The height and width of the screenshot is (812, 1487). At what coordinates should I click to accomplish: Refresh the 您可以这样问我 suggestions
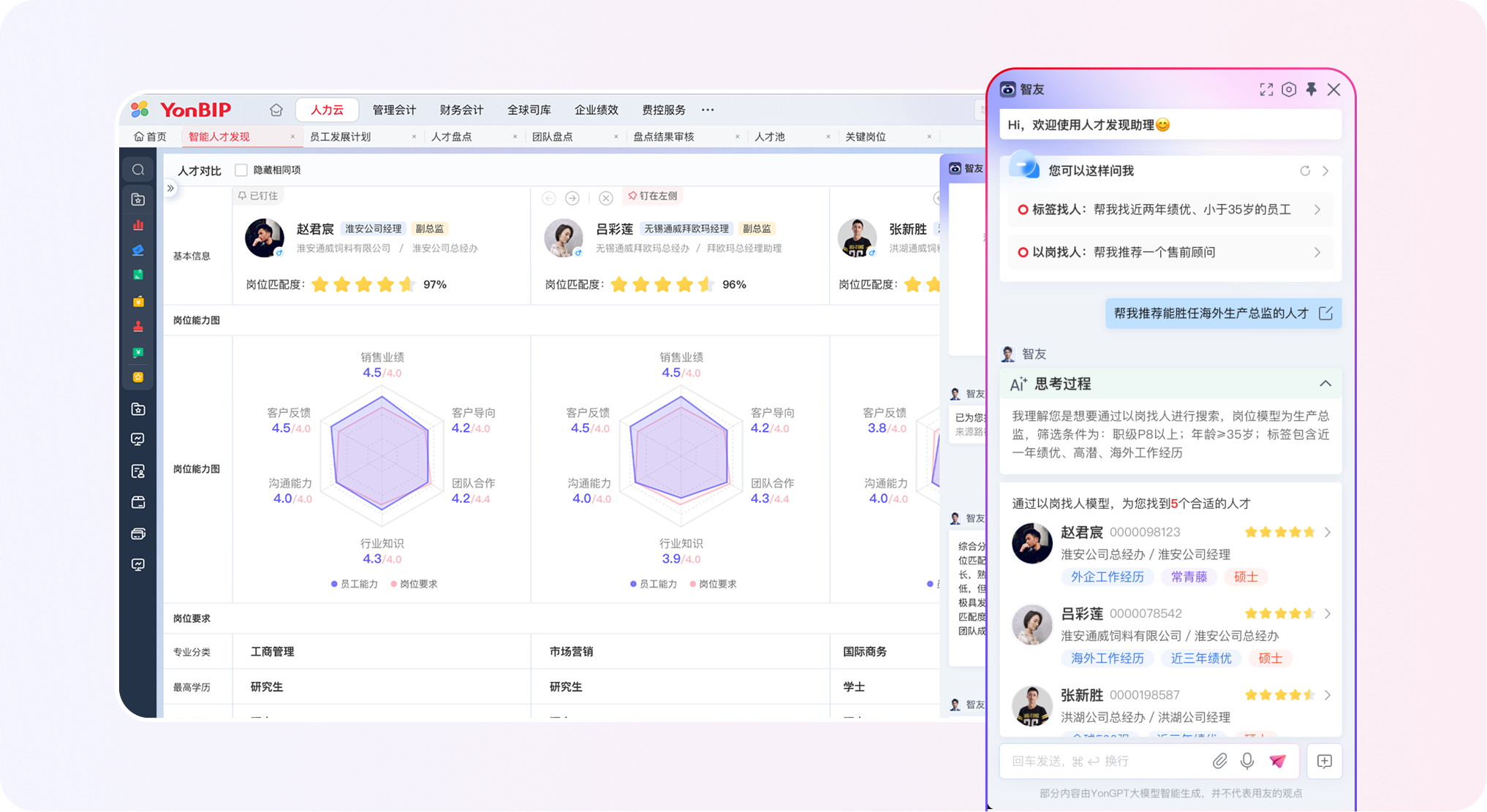[1305, 171]
